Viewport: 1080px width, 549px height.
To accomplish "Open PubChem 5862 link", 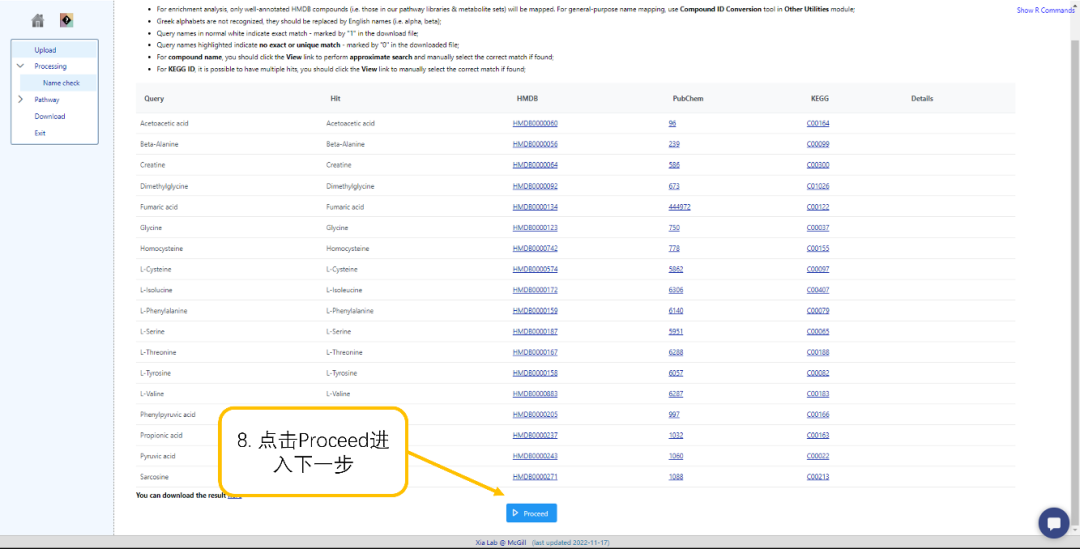I will click(676, 269).
